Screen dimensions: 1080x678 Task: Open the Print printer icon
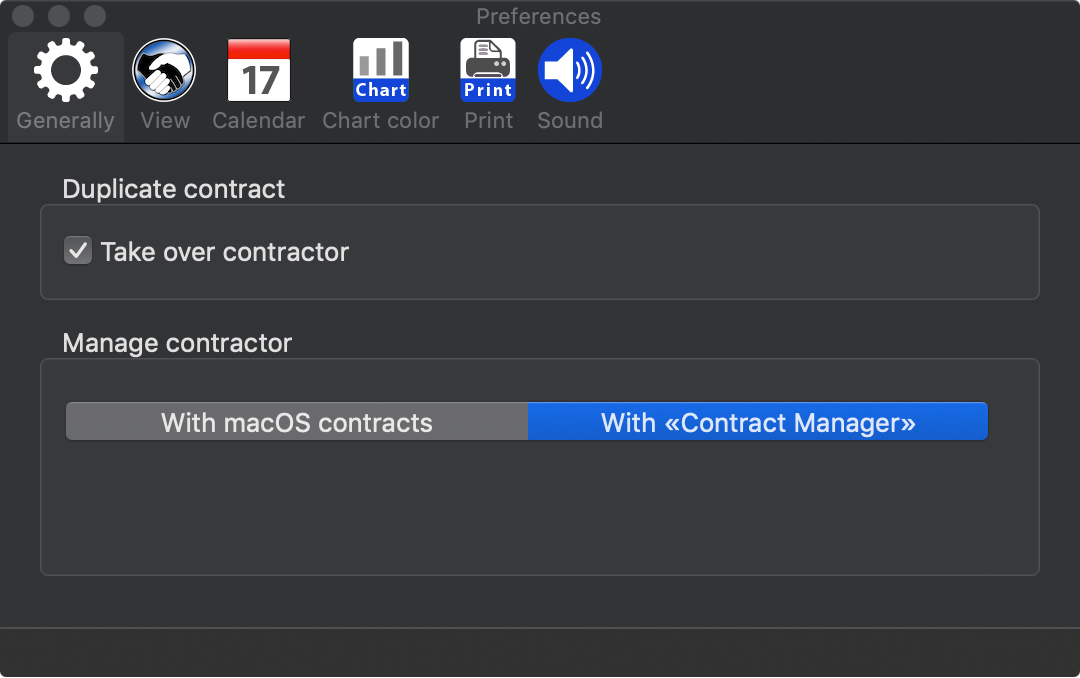point(488,70)
